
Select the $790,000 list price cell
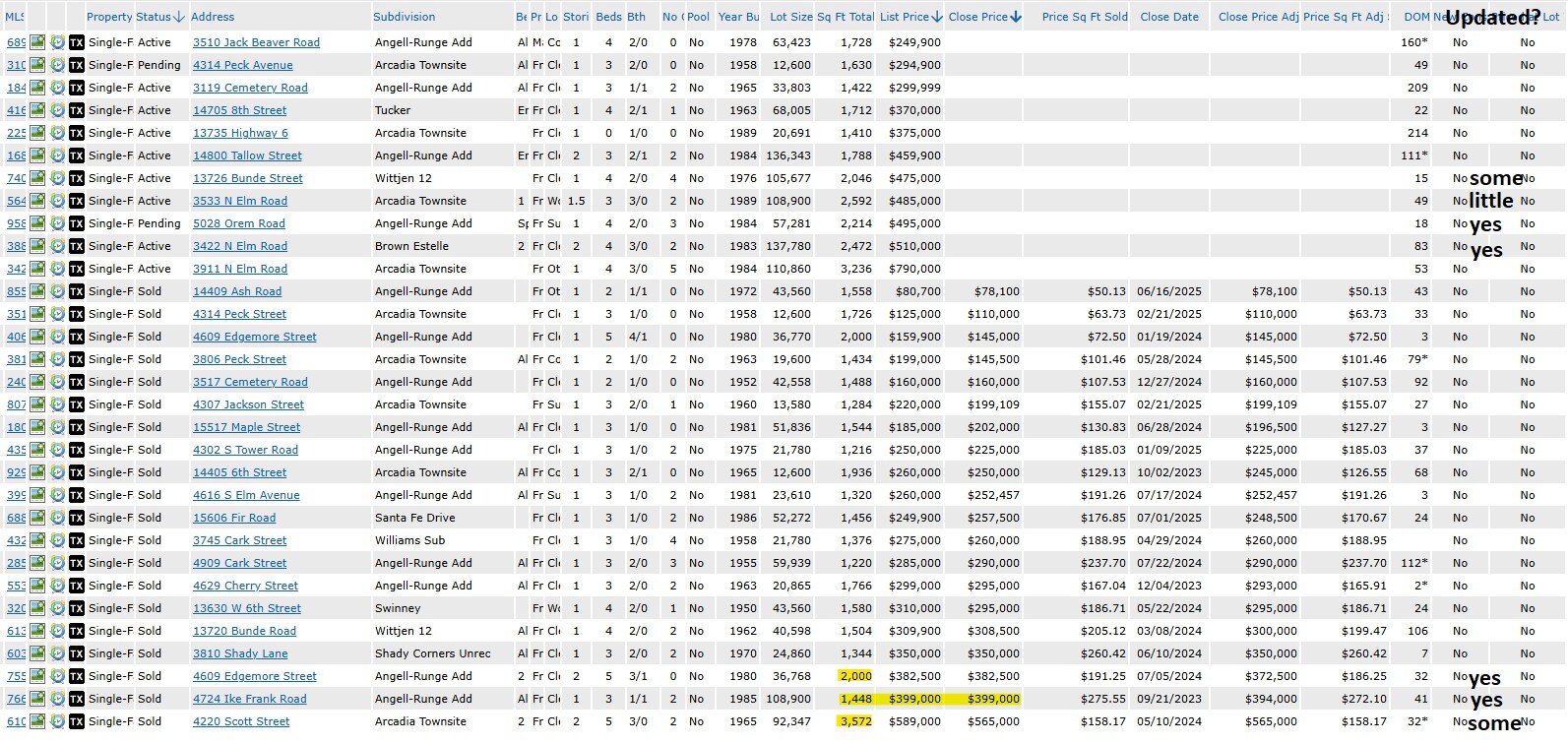pyautogui.click(x=914, y=269)
